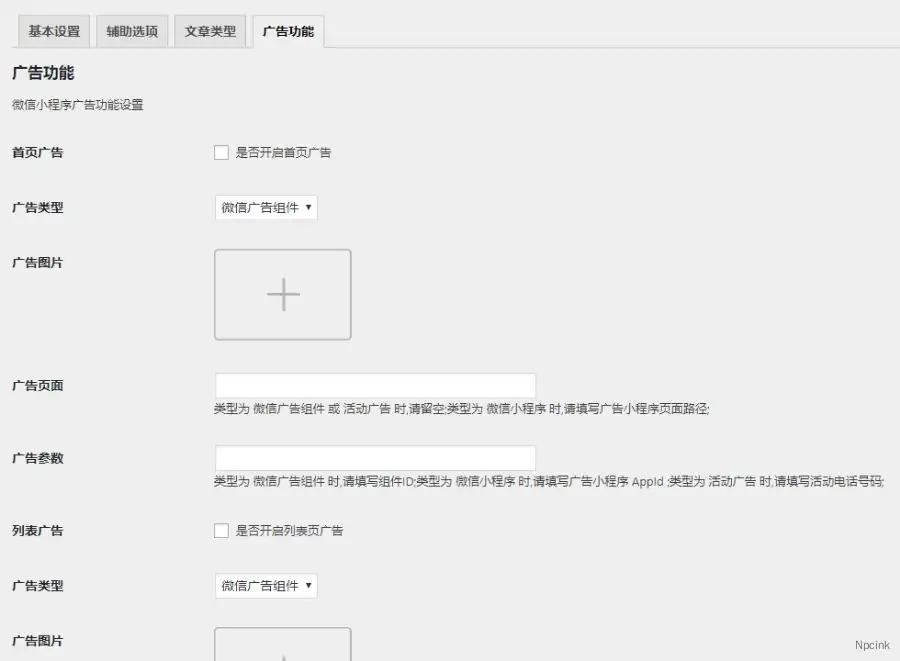900x661 pixels.
Task: Select the 文章类型 tab
Action: point(209,31)
